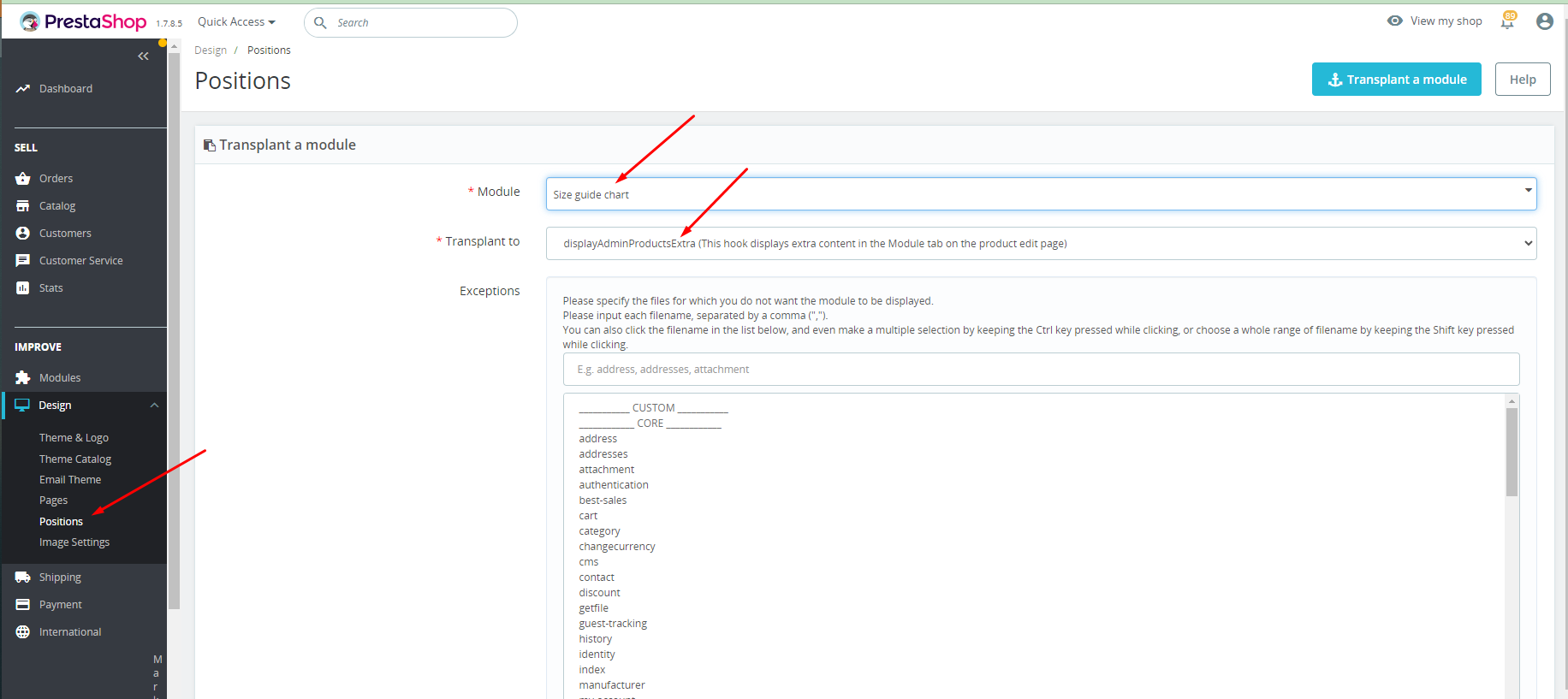Click the Customers person icon
The image size is (1568, 699).
(23, 234)
